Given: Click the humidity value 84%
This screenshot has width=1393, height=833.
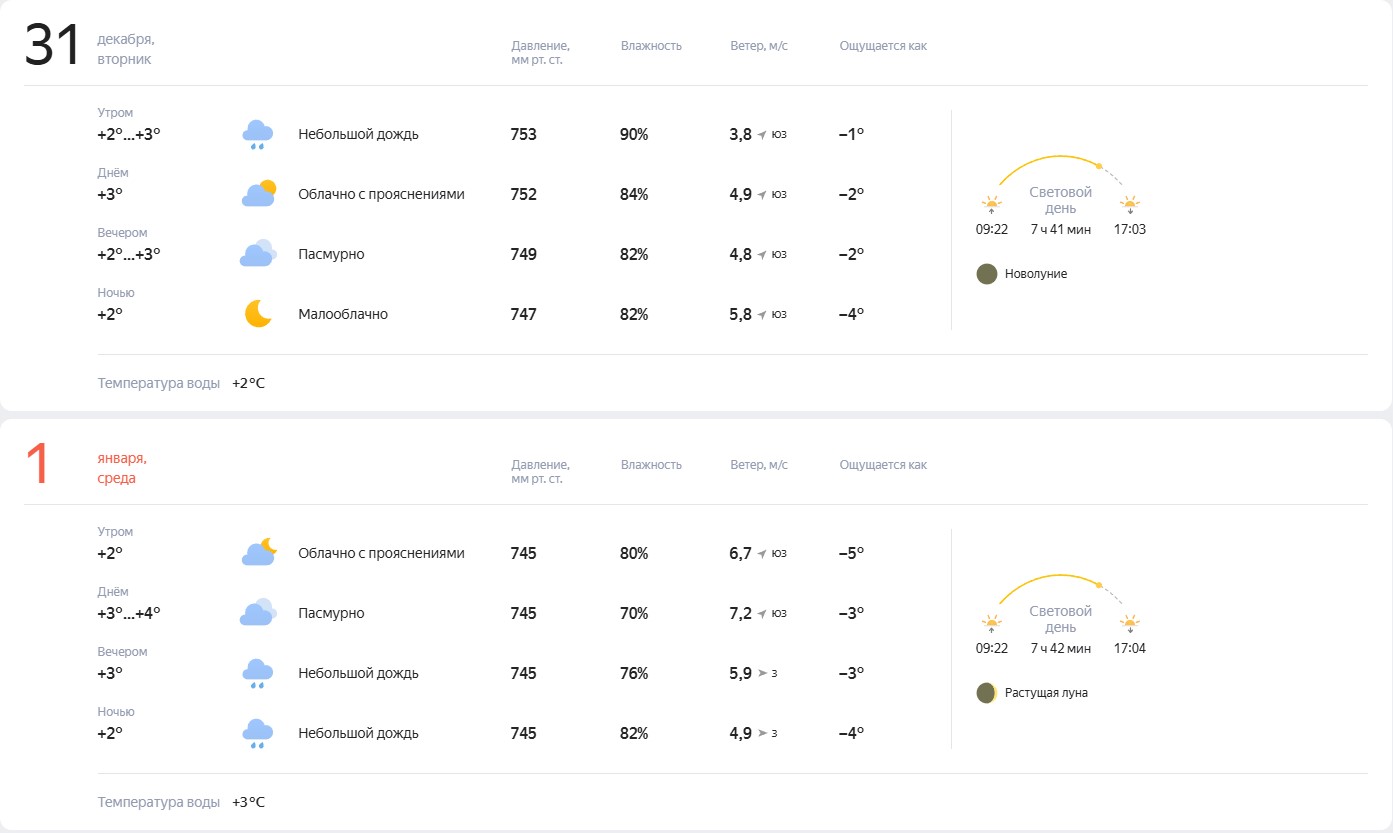Looking at the screenshot, I should [634, 194].
